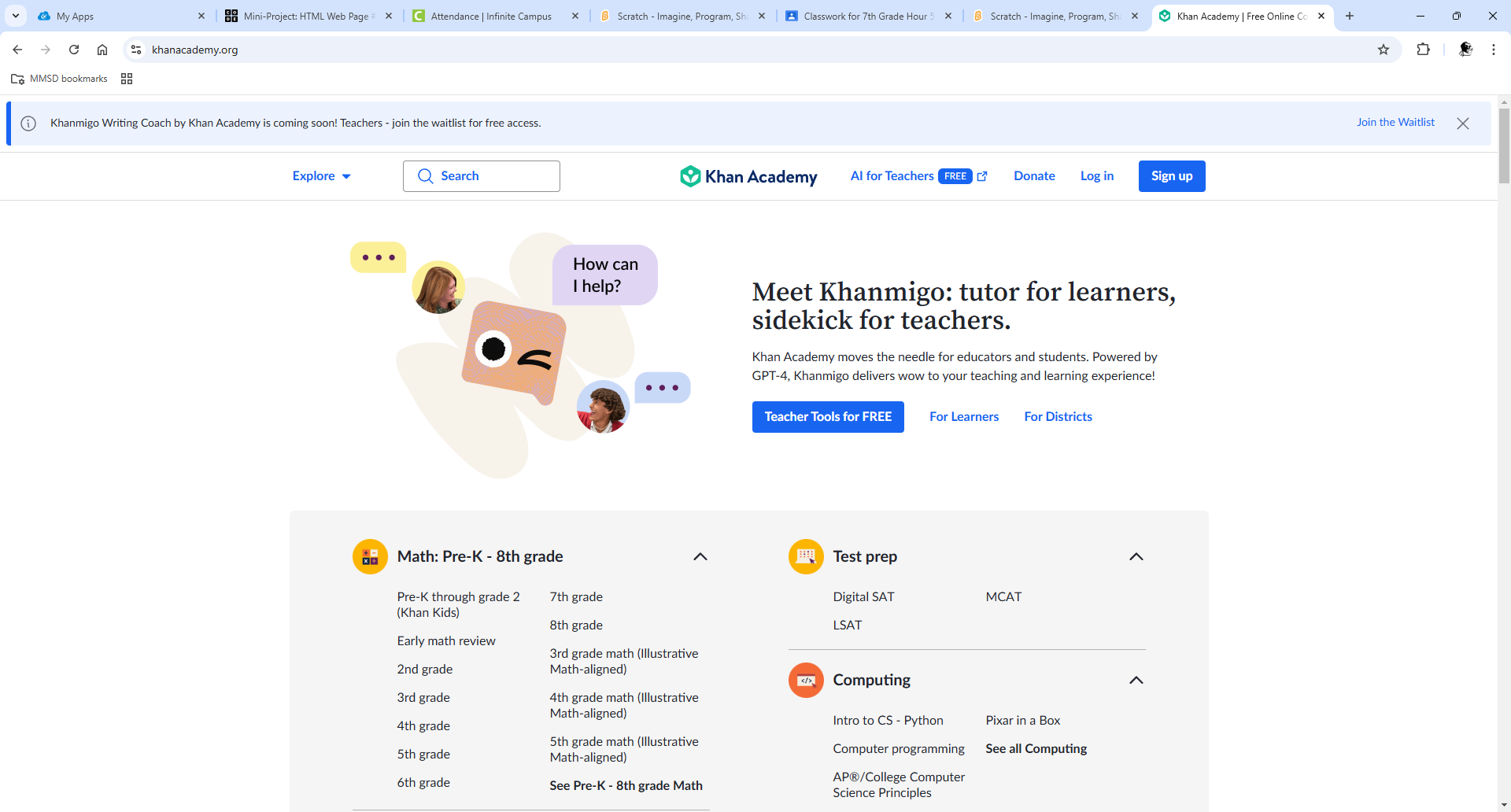
Task: Click the Sign up button
Action: click(1172, 176)
